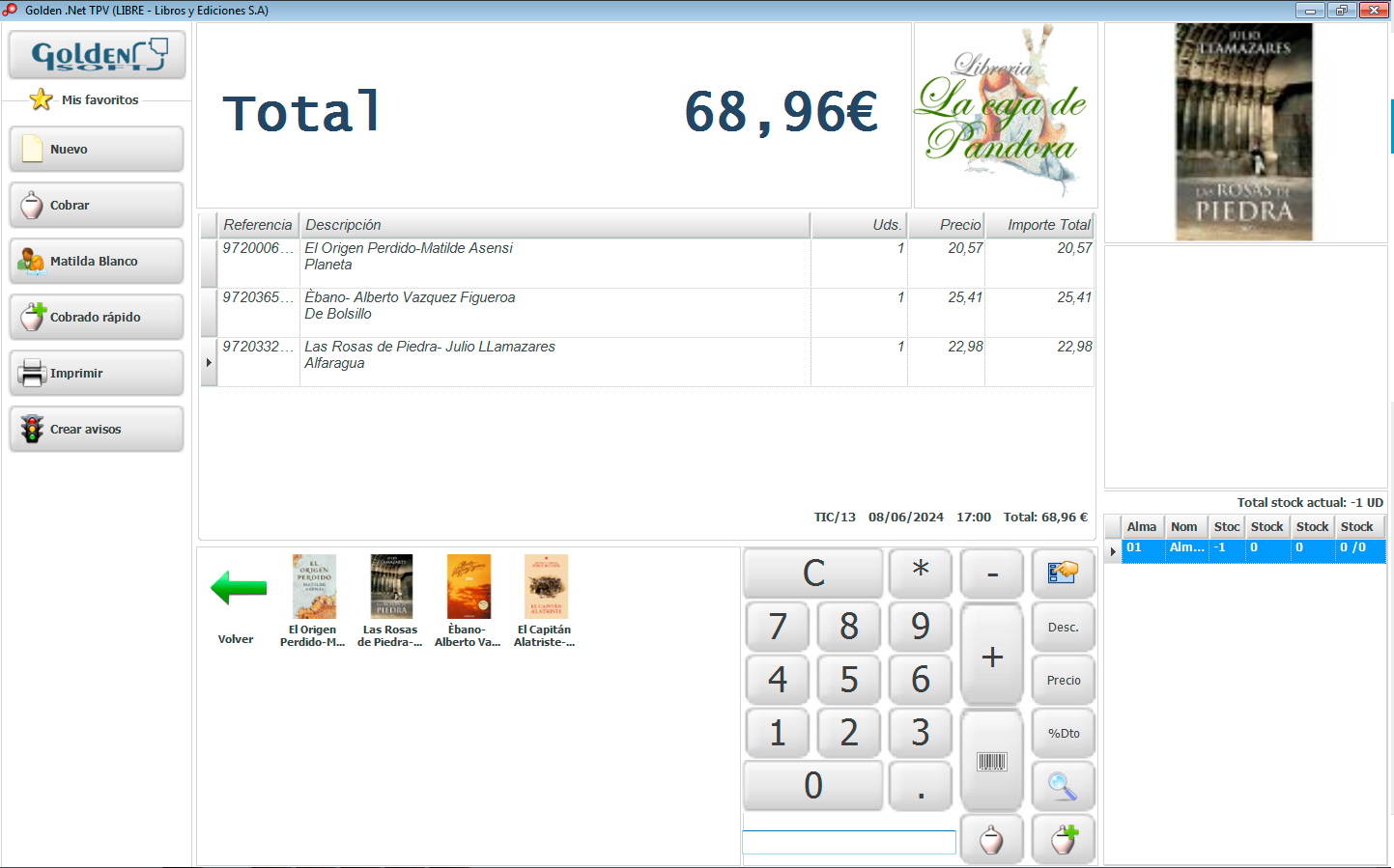
Task: Select the El Origen Perdido-Matilde Asensi line
Action: coord(647,264)
